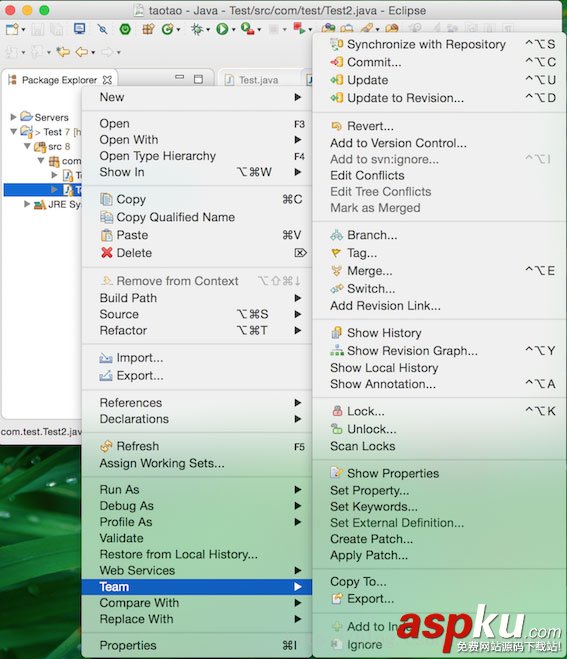The image size is (567, 659).
Task: Click the Show Revision Graph icon
Action: coord(337,350)
